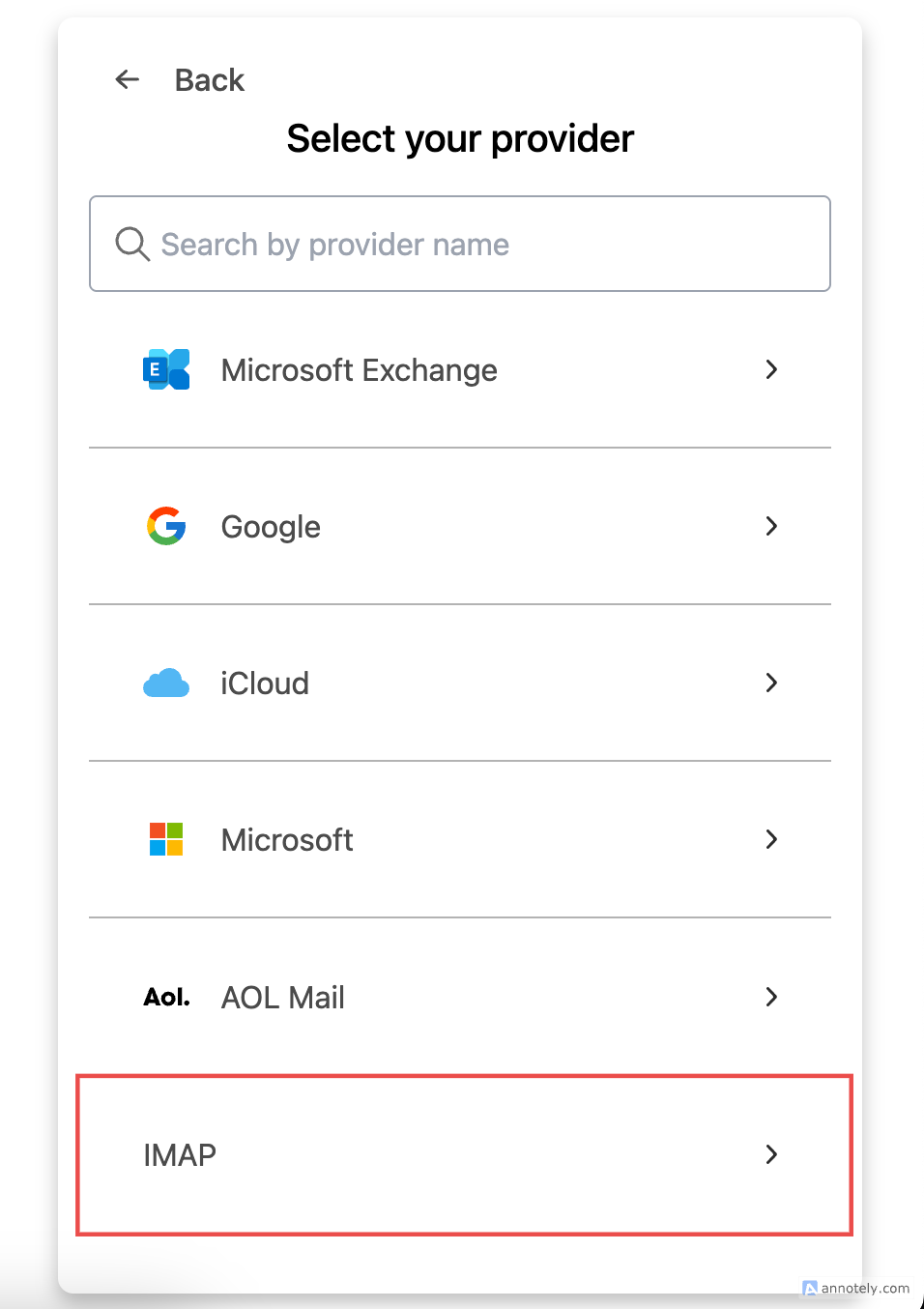Click the magnifying glass search icon
This screenshot has height=1309, width=924.
pos(132,244)
